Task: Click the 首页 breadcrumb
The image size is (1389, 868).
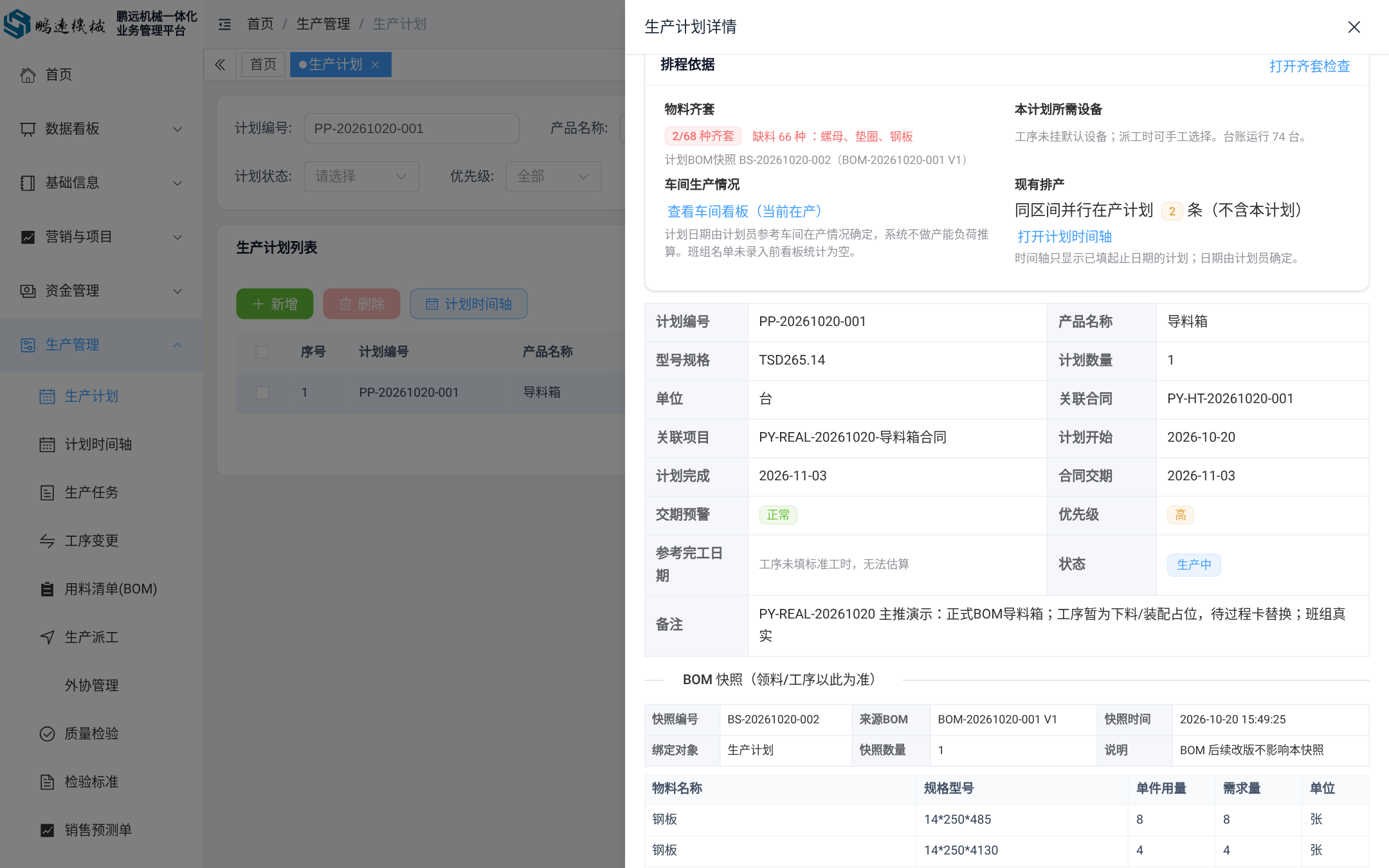Action: [x=260, y=24]
